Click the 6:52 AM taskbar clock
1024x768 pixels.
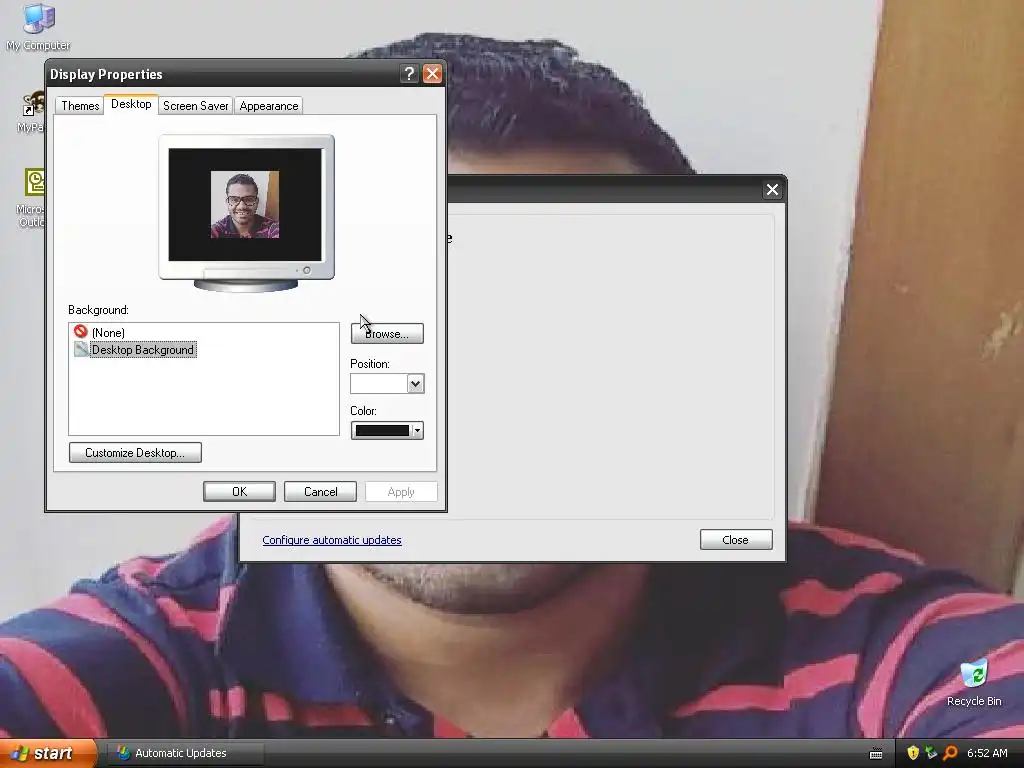[987, 753]
